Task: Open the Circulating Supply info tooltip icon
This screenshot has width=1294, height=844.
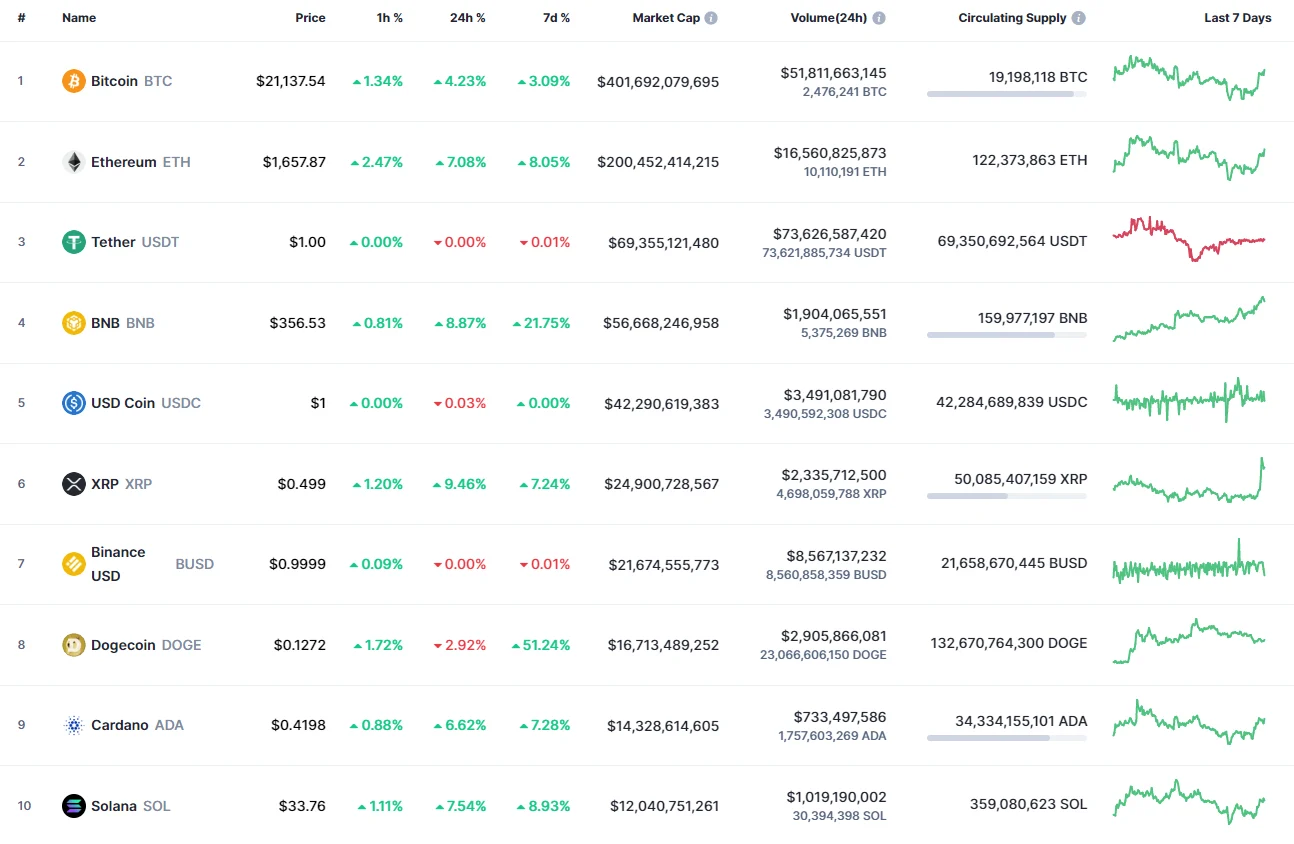Action: tap(1078, 17)
